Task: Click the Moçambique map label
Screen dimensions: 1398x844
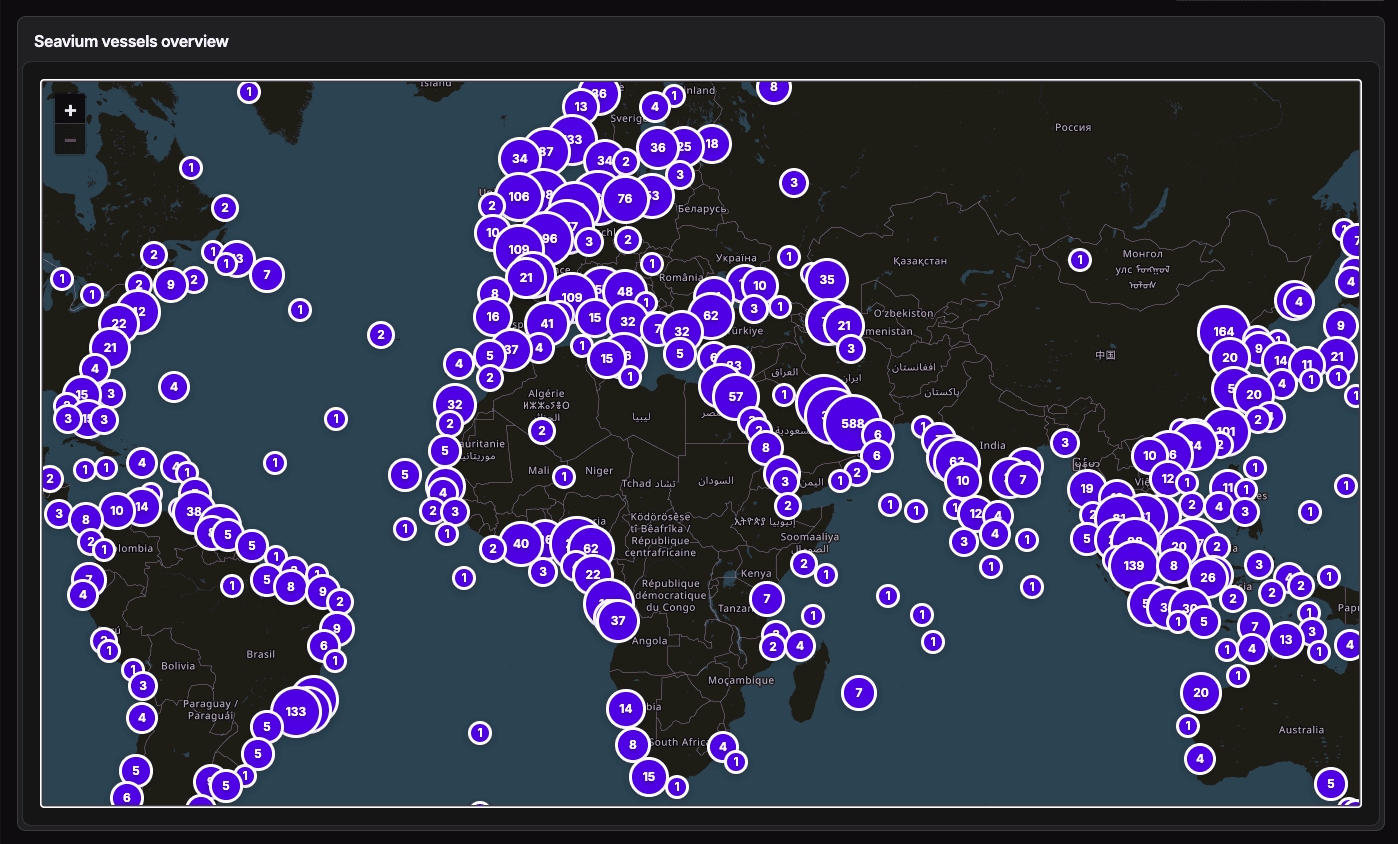Action: 741,680
